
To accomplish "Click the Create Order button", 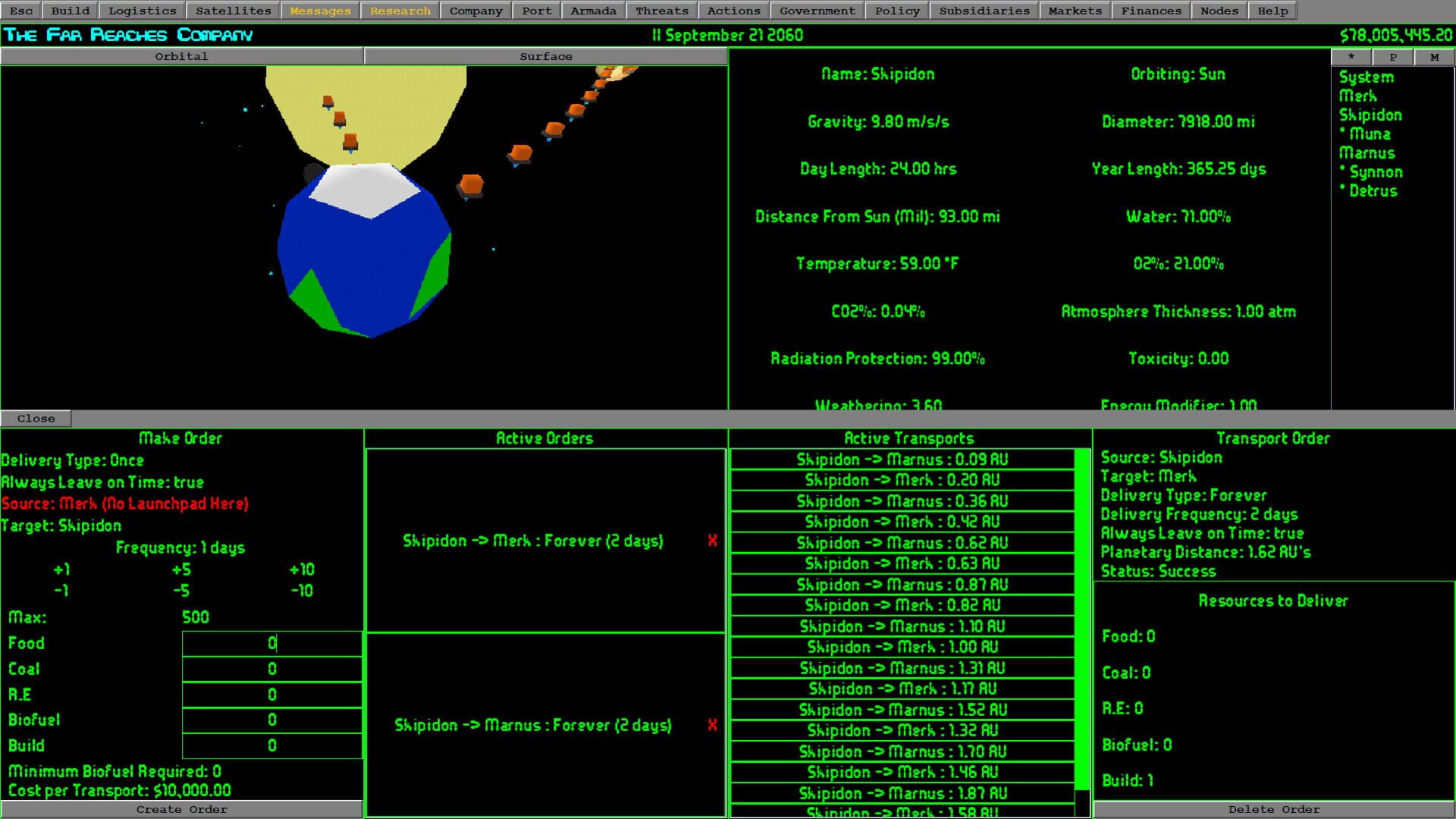I will click(181, 809).
